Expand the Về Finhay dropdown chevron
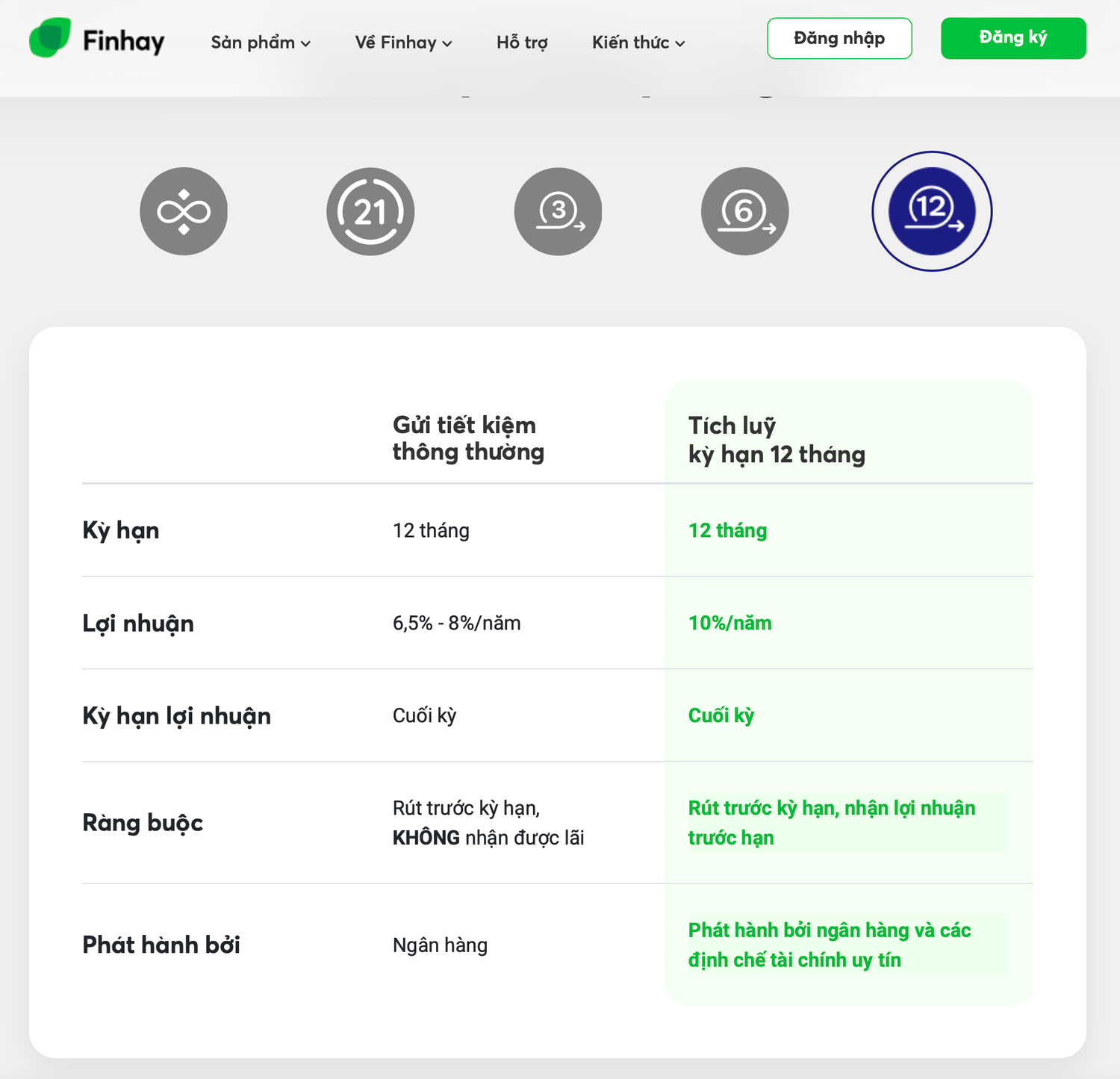 coord(447,44)
